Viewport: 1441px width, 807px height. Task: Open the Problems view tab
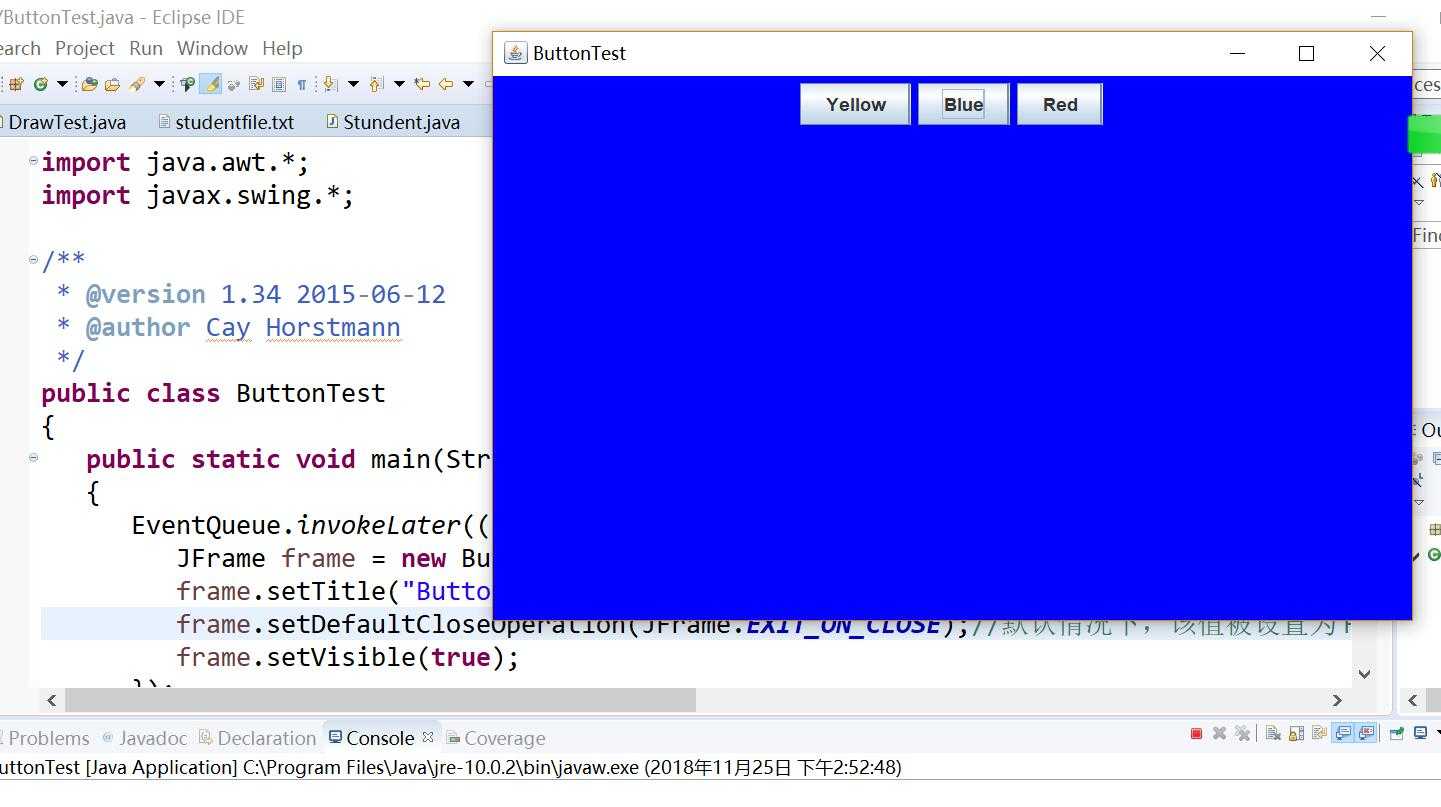[x=45, y=738]
